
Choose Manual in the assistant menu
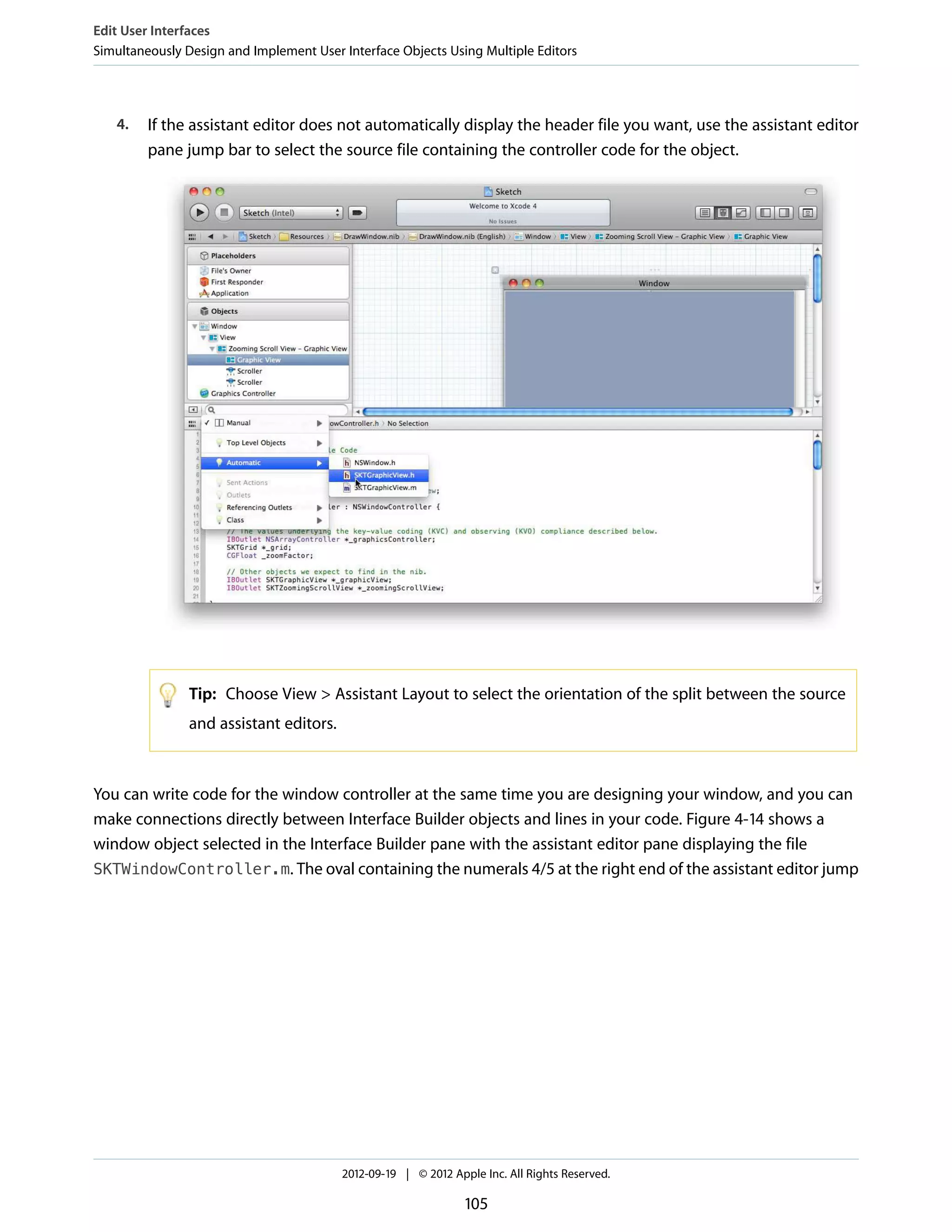[264, 423]
